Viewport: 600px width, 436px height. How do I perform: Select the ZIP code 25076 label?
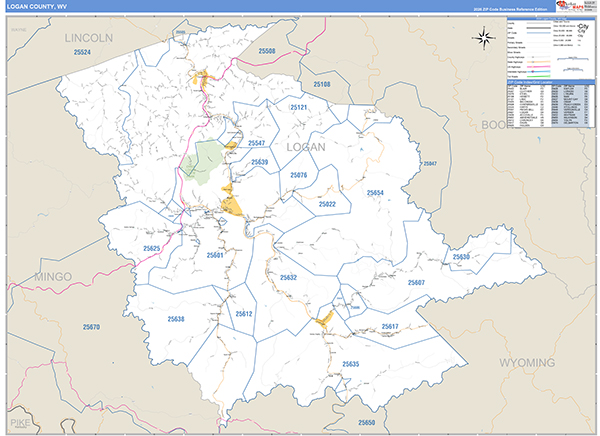(x=298, y=175)
